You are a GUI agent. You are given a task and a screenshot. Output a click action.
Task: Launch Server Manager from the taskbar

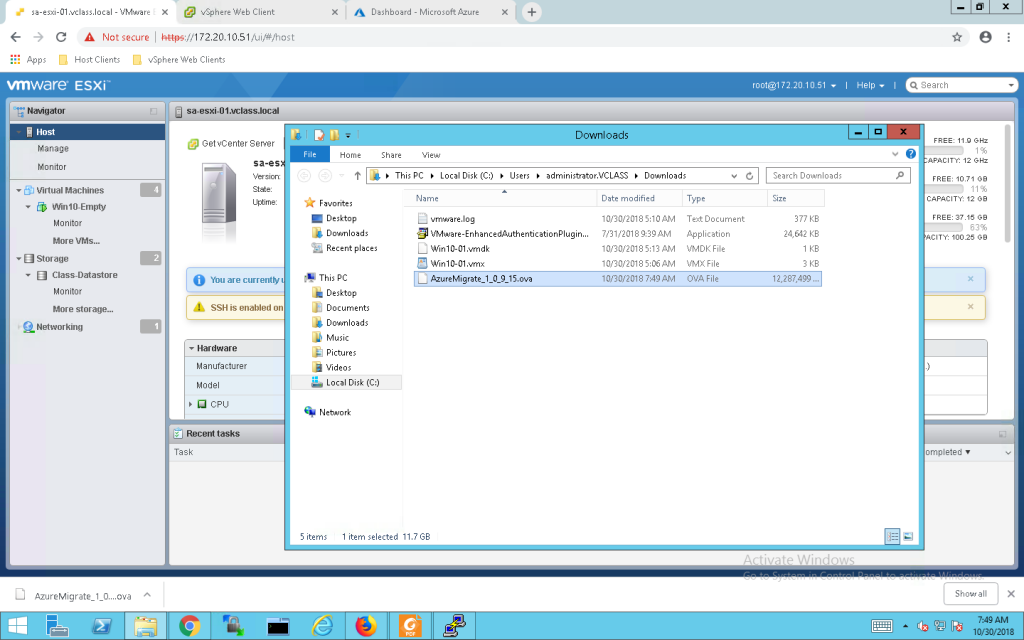pos(57,626)
